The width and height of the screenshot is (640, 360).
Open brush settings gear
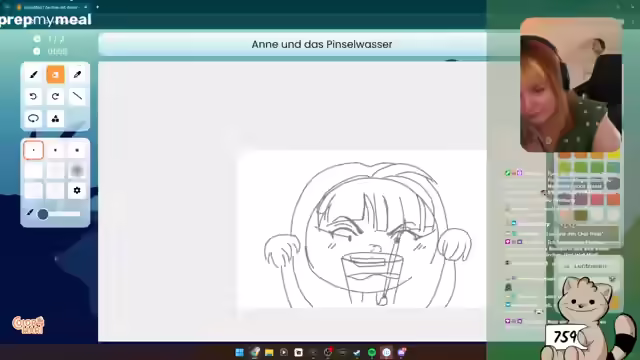(77, 190)
